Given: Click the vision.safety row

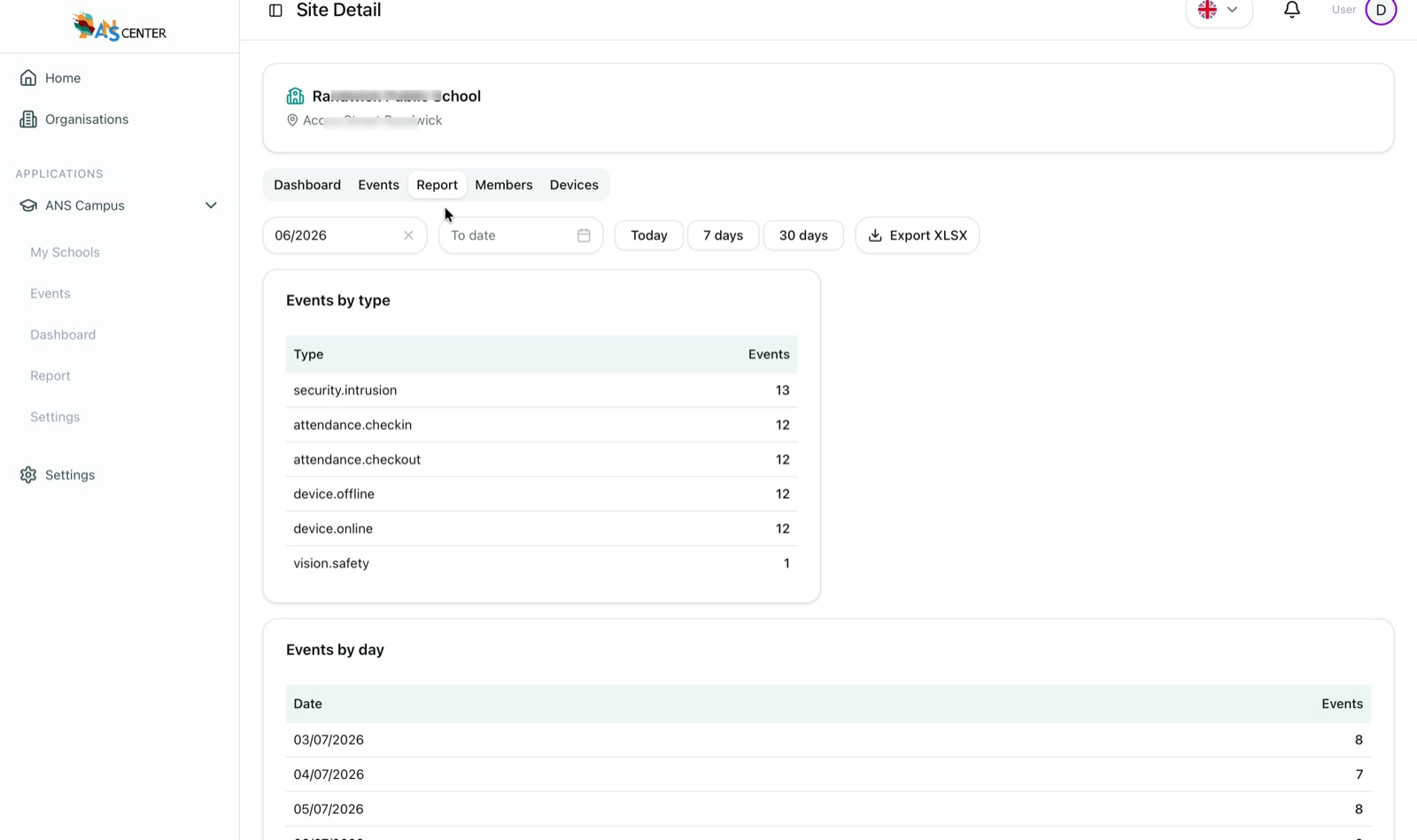Looking at the screenshot, I should (541, 563).
